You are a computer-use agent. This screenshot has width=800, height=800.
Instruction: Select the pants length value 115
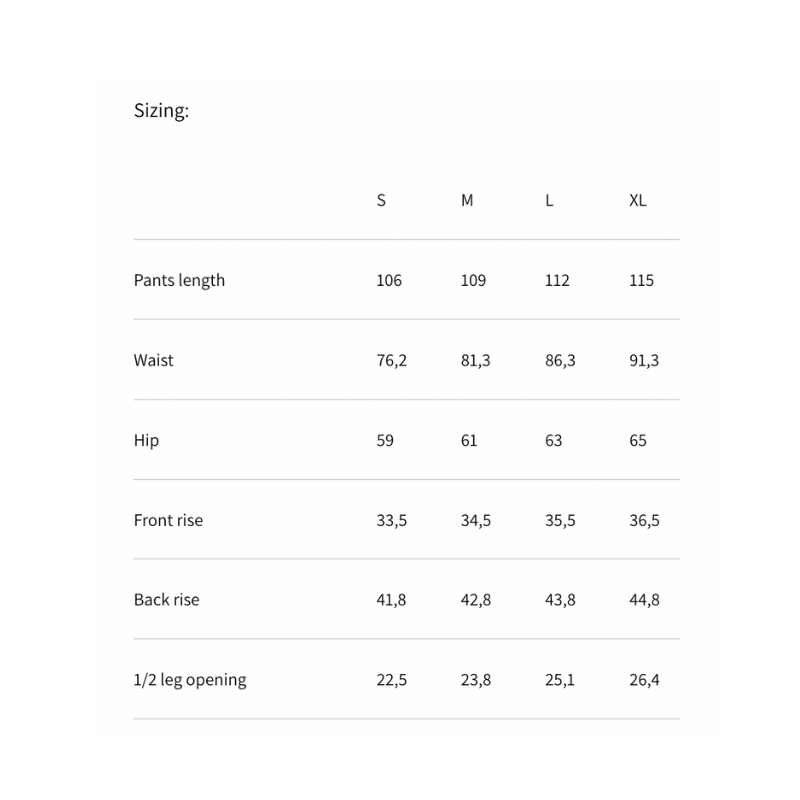tap(642, 280)
